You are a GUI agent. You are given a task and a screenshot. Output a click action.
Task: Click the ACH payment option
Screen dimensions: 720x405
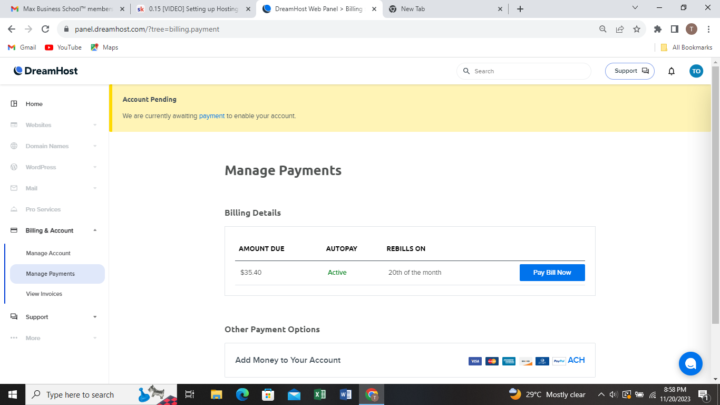pyautogui.click(x=576, y=360)
